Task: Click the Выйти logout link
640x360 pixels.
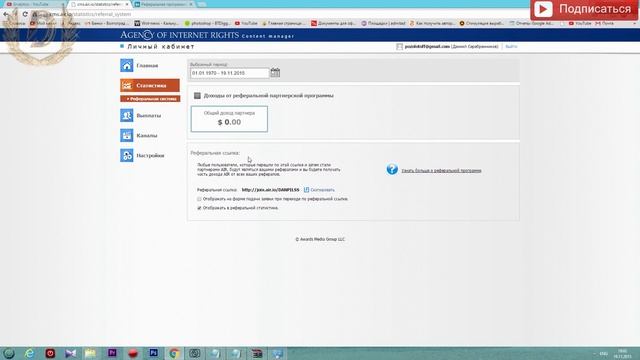Action: pyautogui.click(x=511, y=47)
